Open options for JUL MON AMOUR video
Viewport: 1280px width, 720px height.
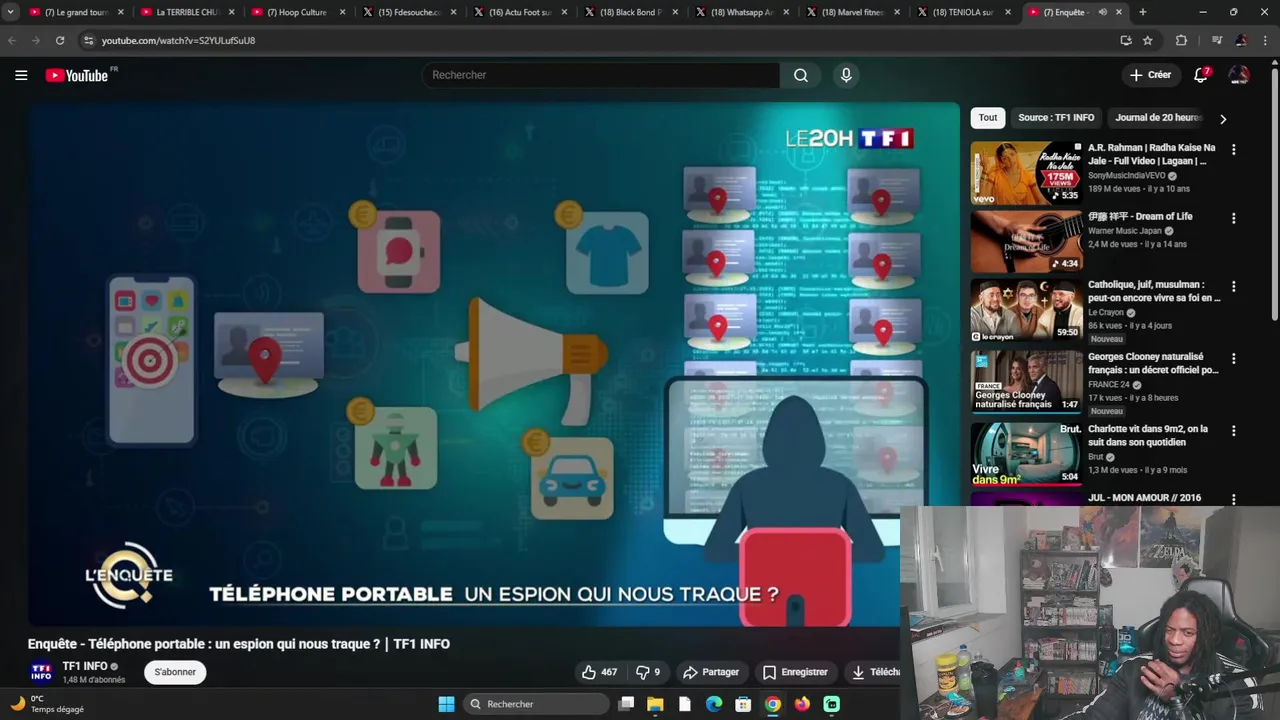pos(1233,499)
